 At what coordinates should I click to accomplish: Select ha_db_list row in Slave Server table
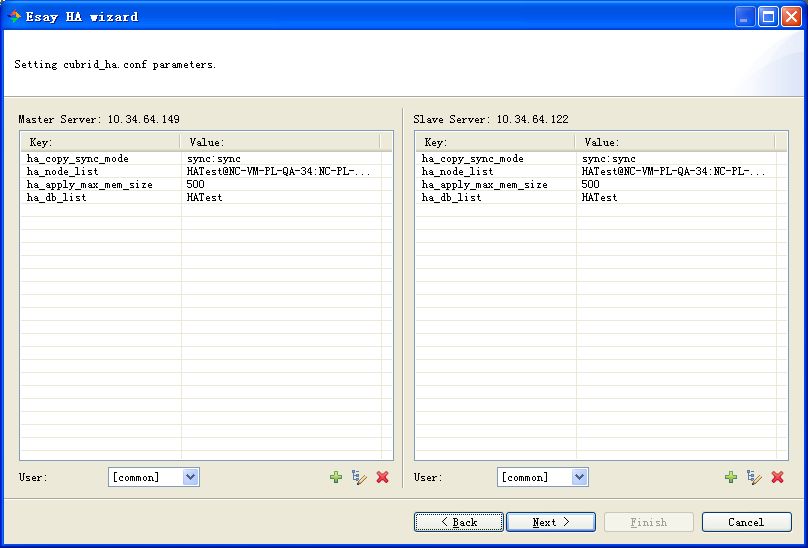coord(451,198)
